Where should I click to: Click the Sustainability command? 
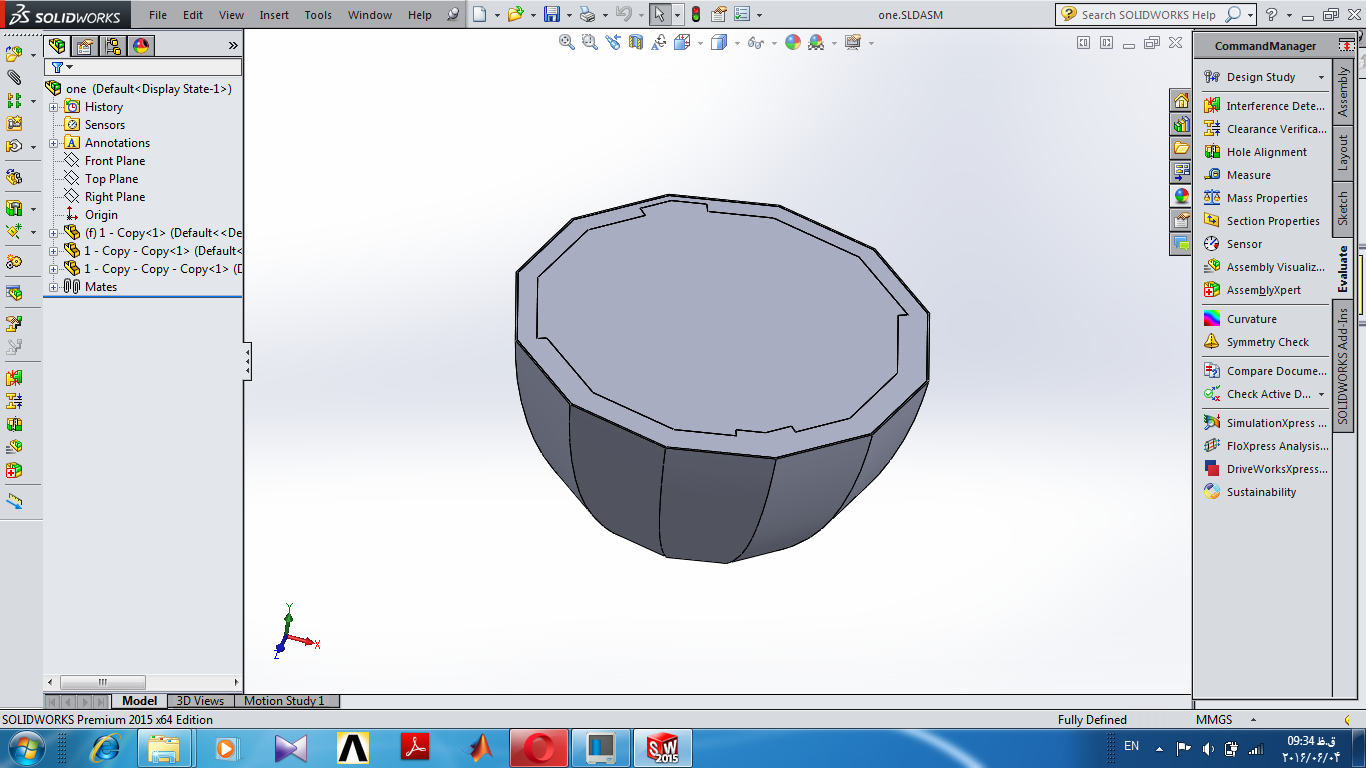click(1261, 492)
